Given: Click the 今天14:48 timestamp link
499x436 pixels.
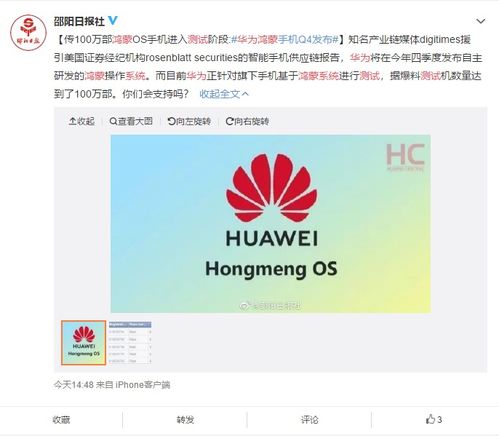Looking at the screenshot, I should pos(74,385).
